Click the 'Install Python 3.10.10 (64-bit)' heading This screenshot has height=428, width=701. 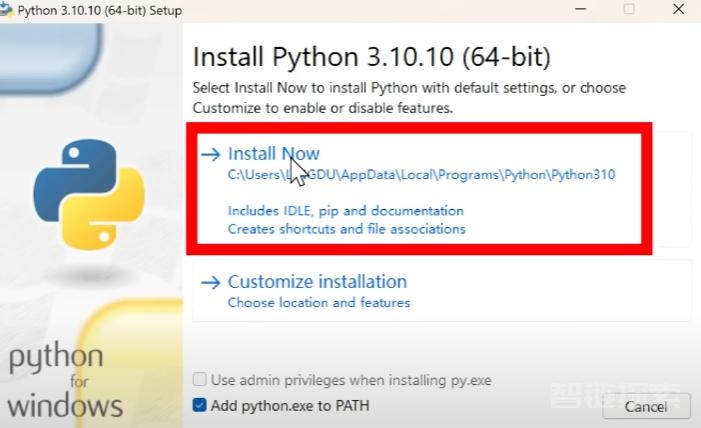[x=372, y=57]
